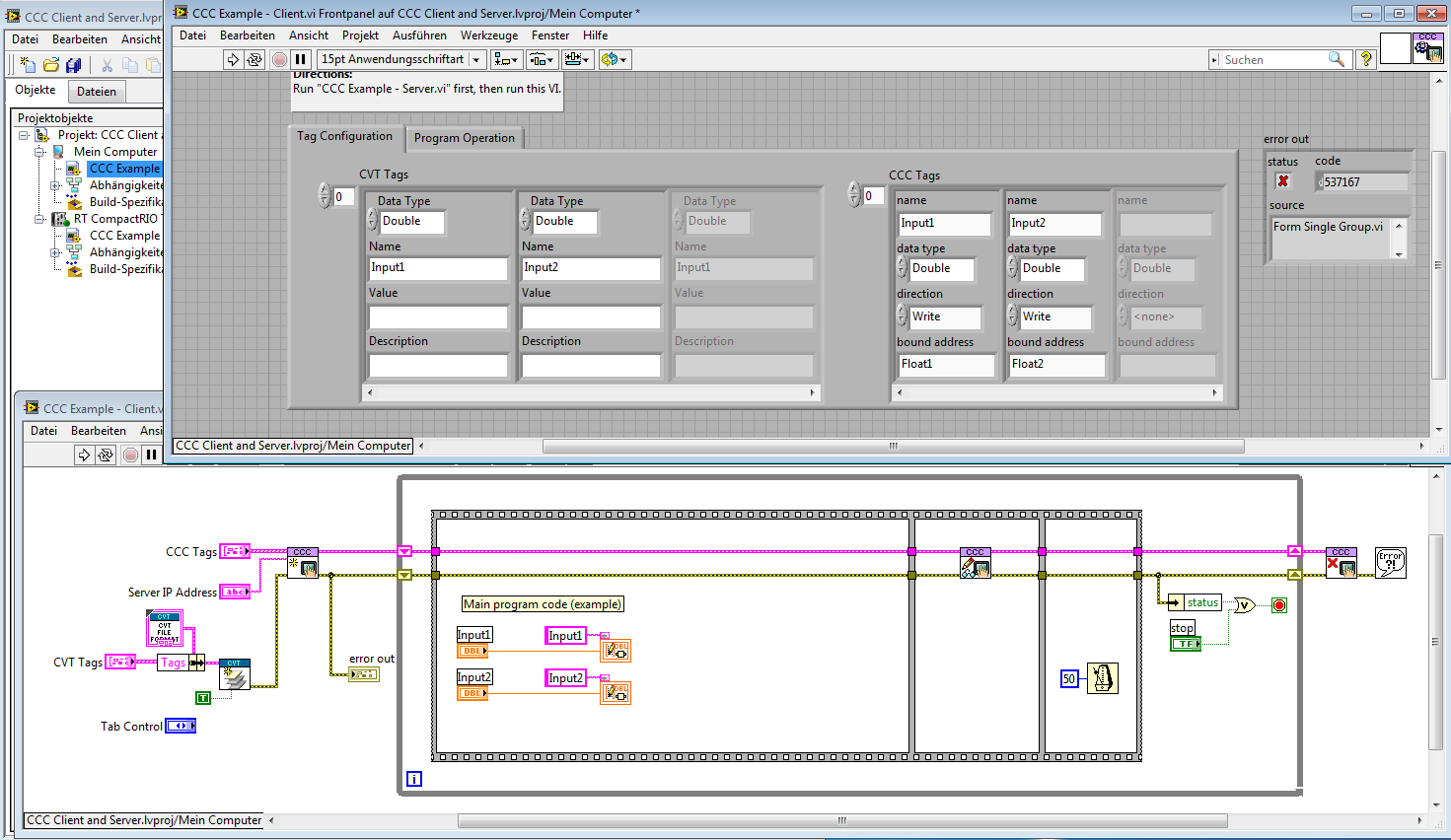Increment the CVT Tags array index
The width and height of the screenshot is (1451, 840).
(x=325, y=190)
